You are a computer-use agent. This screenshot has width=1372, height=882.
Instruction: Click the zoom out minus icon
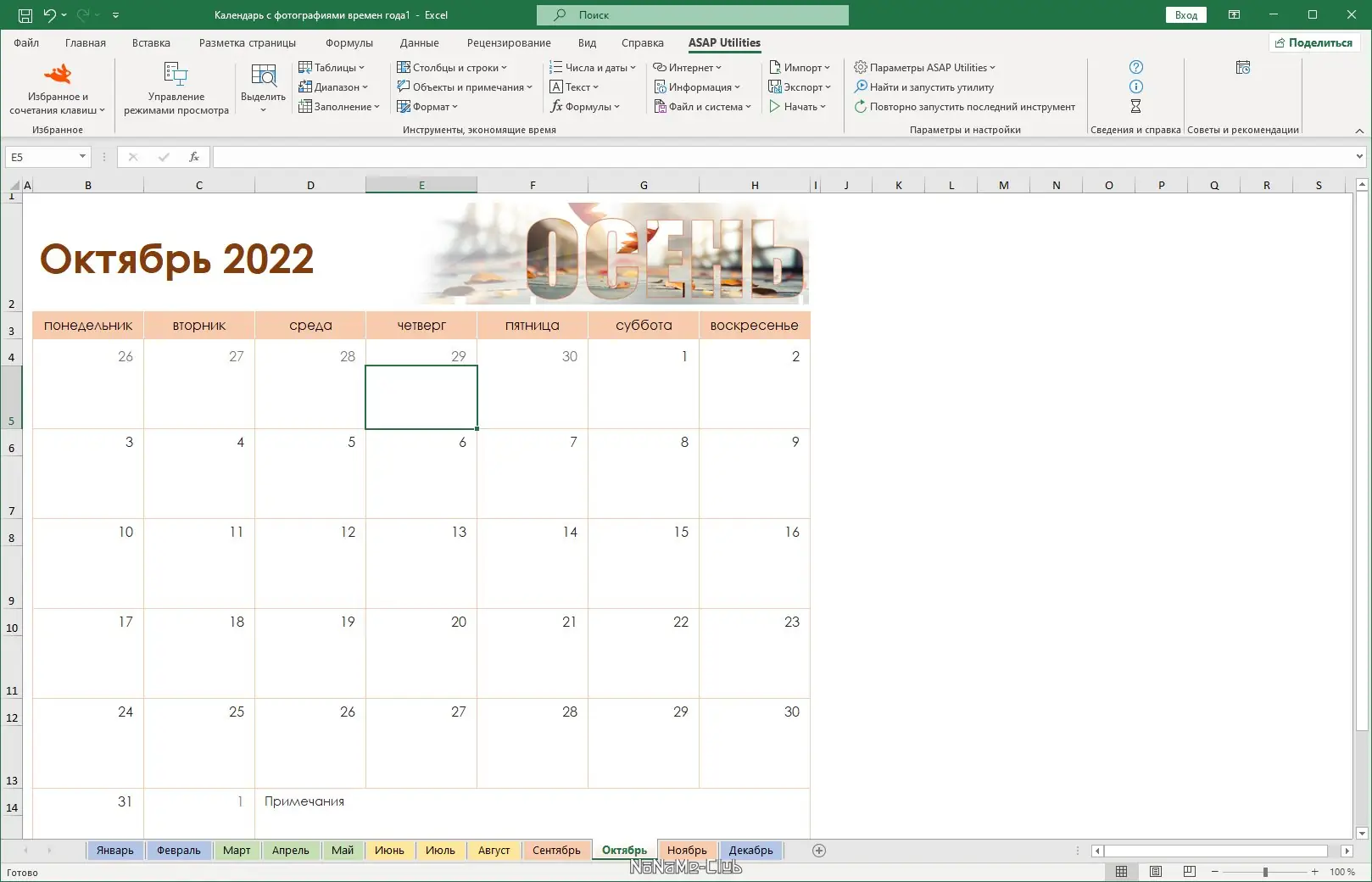coord(1215,872)
